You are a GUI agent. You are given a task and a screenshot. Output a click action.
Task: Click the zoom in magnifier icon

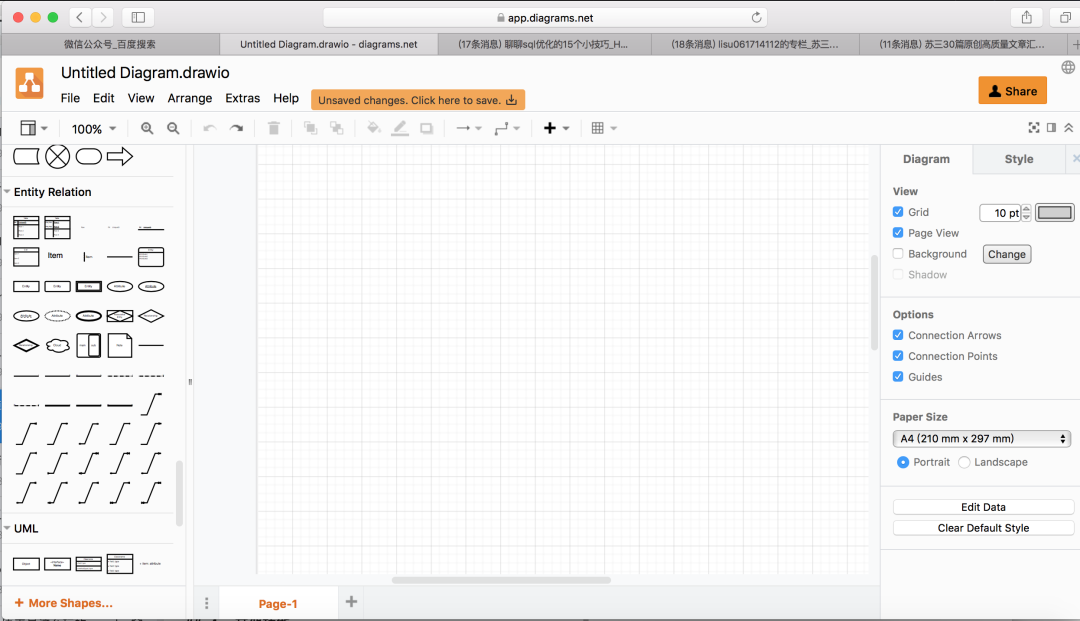(x=147, y=128)
